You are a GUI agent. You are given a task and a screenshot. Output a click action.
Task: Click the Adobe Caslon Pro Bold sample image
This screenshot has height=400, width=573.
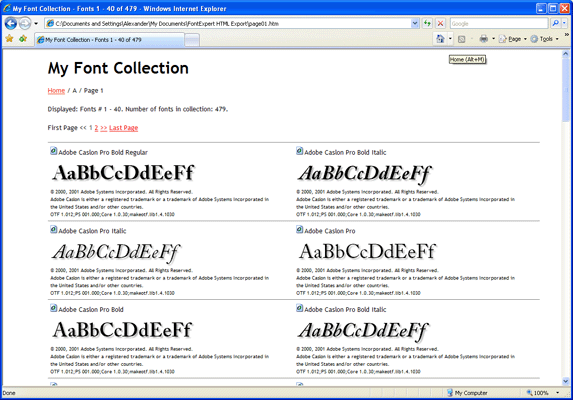coord(122,330)
